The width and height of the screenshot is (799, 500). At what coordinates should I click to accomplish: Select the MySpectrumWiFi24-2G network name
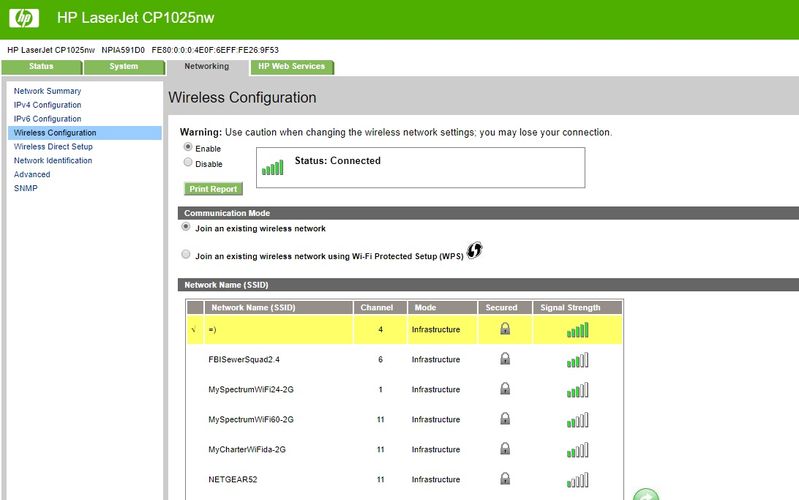click(251, 389)
